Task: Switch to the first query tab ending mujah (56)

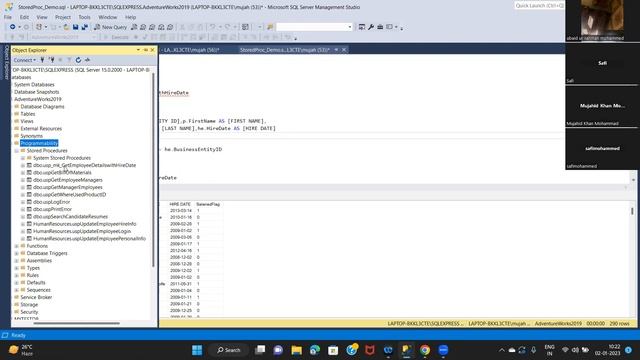Action: click(x=191, y=50)
